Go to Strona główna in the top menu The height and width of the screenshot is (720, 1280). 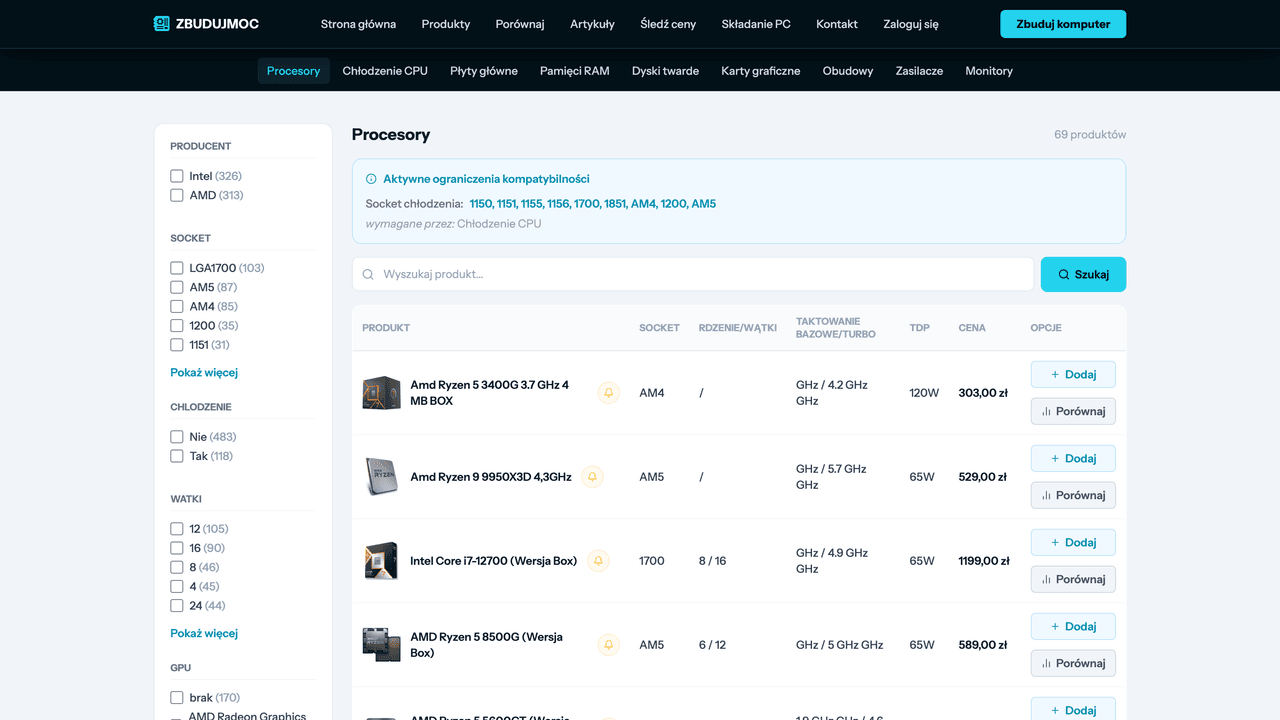tap(358, 24)
